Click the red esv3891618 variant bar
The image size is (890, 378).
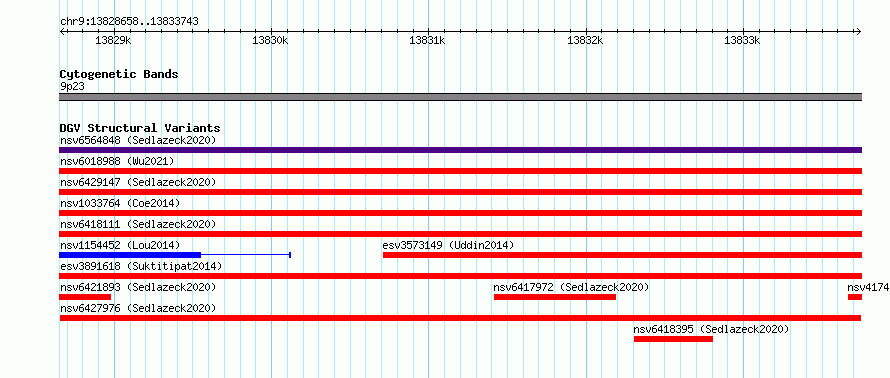point(460,276)
